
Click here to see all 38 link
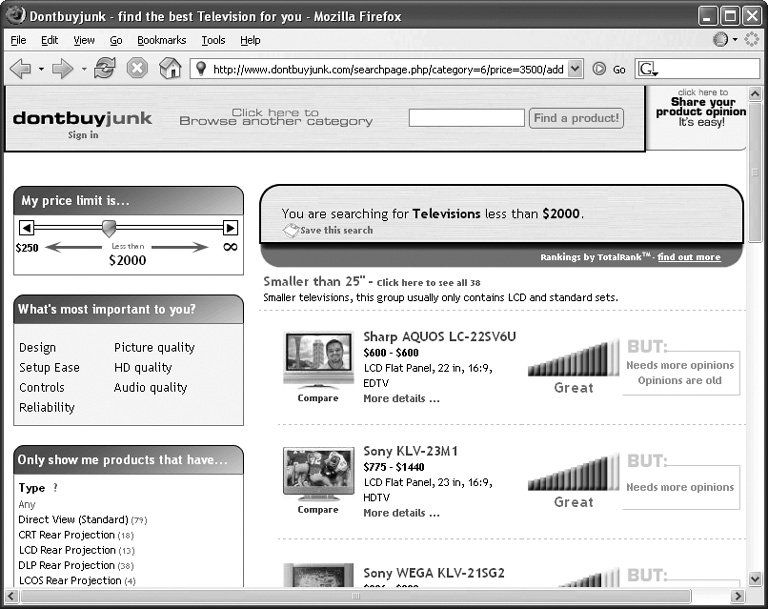point(428,283)
